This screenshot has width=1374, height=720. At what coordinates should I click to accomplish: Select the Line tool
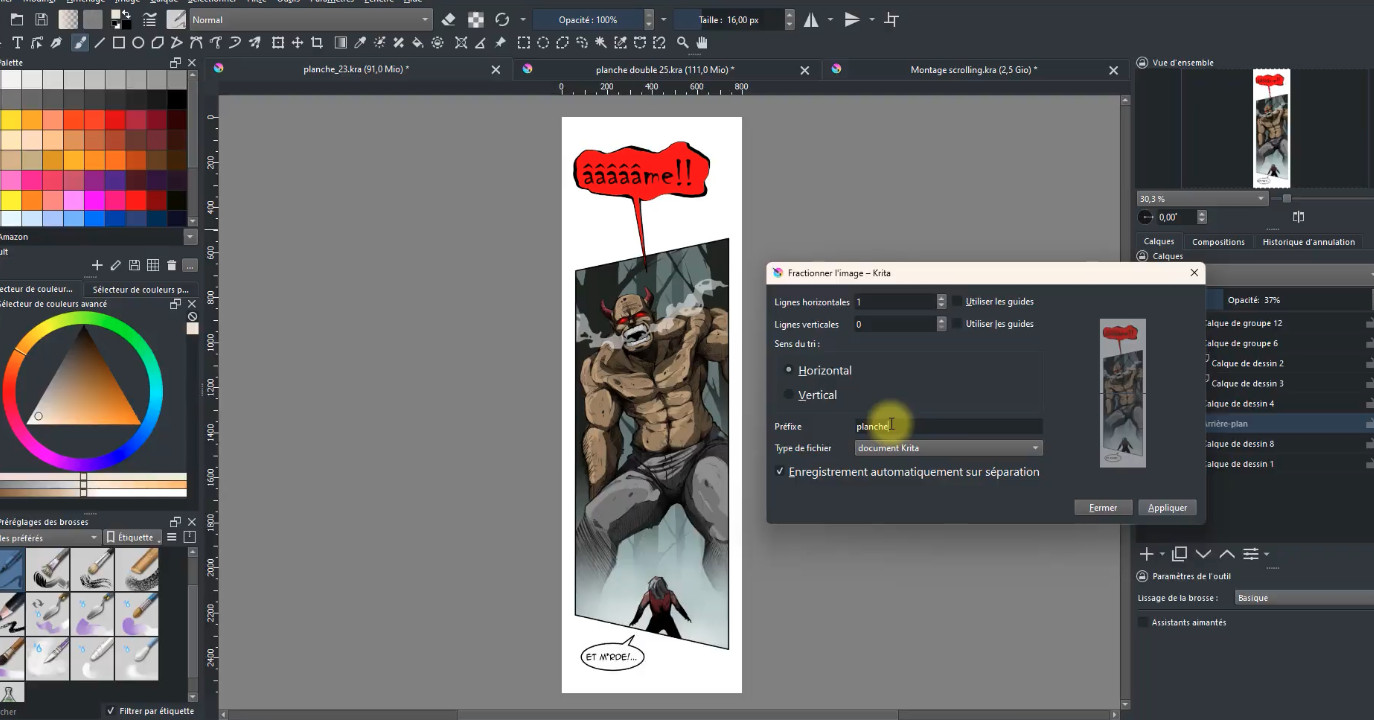click(99, 43)
